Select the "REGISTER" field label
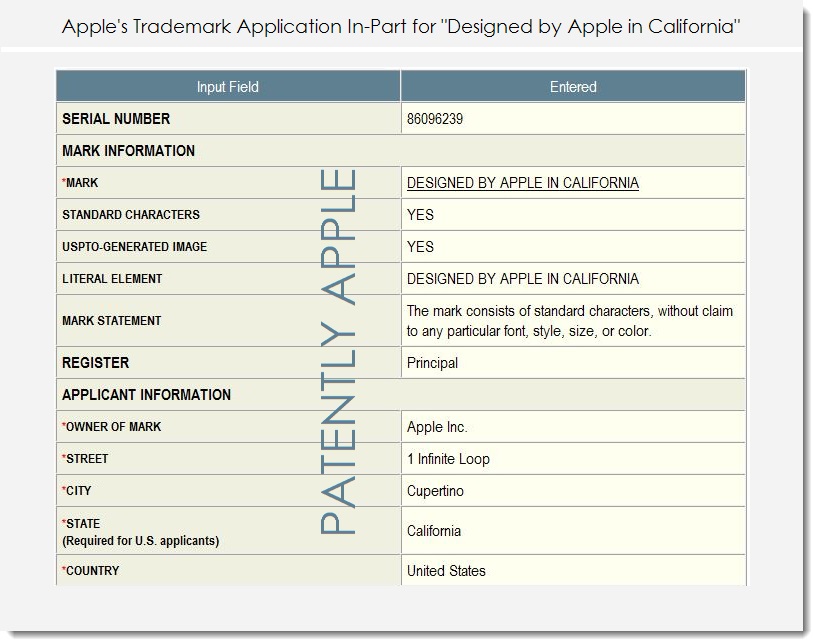Viewport: 814px width, 643px height. [96, 363]
